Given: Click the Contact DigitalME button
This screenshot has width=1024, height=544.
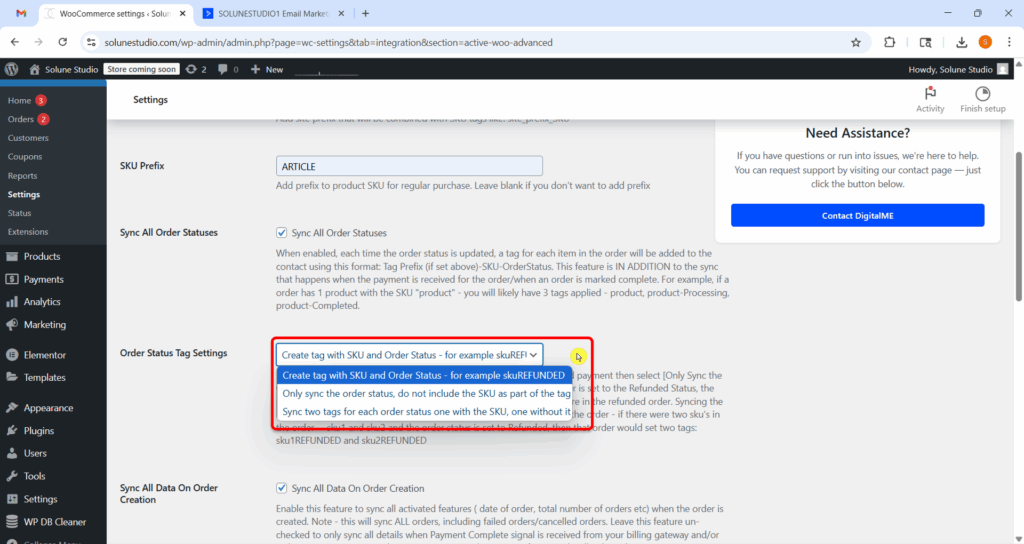Looking at the screenshot, I should [857, 216].
